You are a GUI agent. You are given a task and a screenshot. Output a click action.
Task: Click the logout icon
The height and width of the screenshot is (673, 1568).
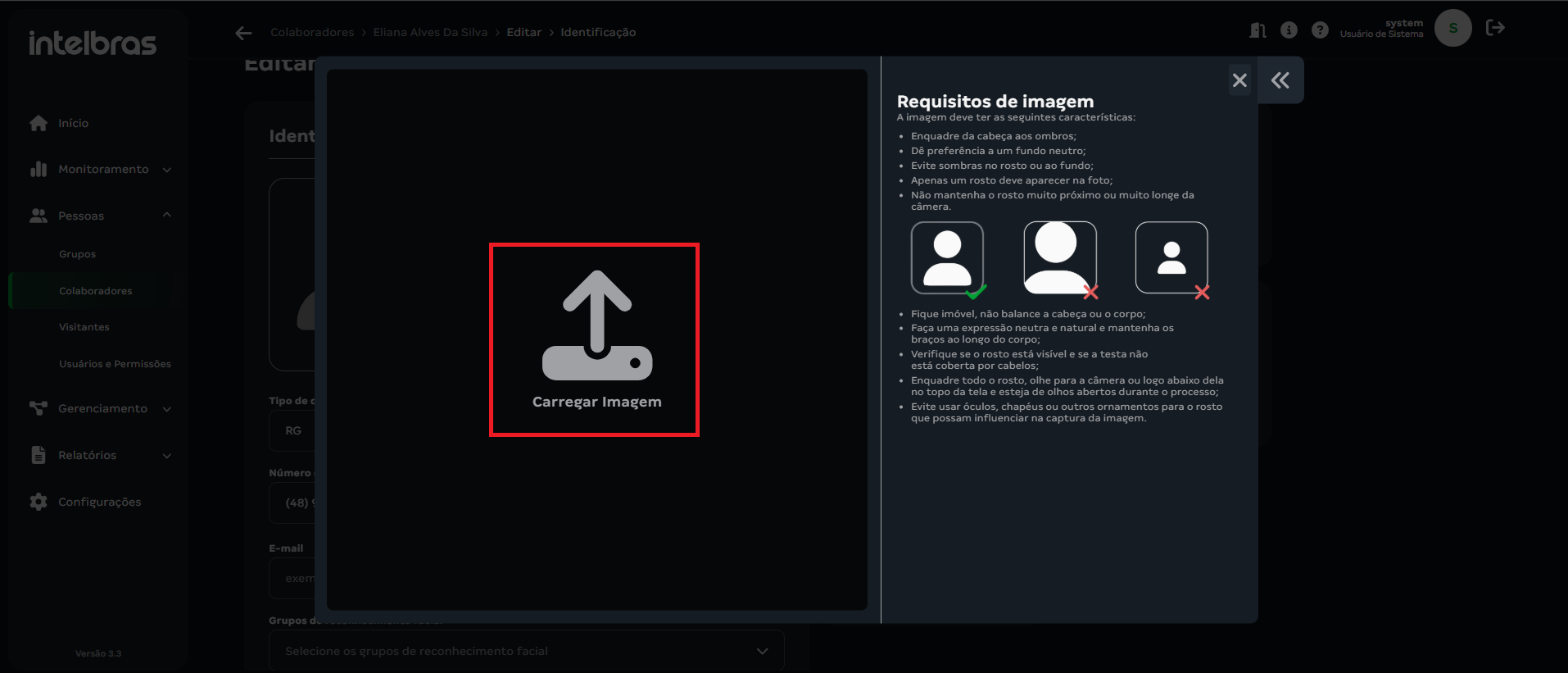coord(1495,28)
